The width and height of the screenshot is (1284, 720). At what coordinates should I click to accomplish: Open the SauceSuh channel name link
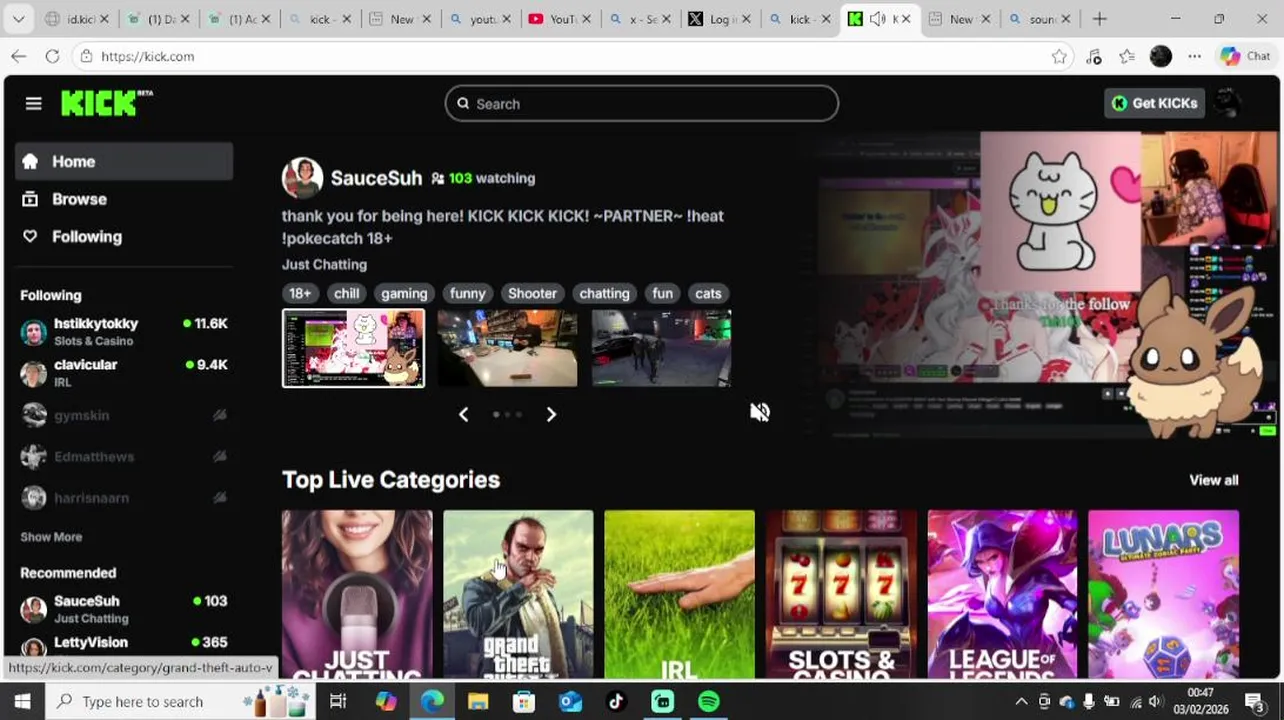[376, 178]
